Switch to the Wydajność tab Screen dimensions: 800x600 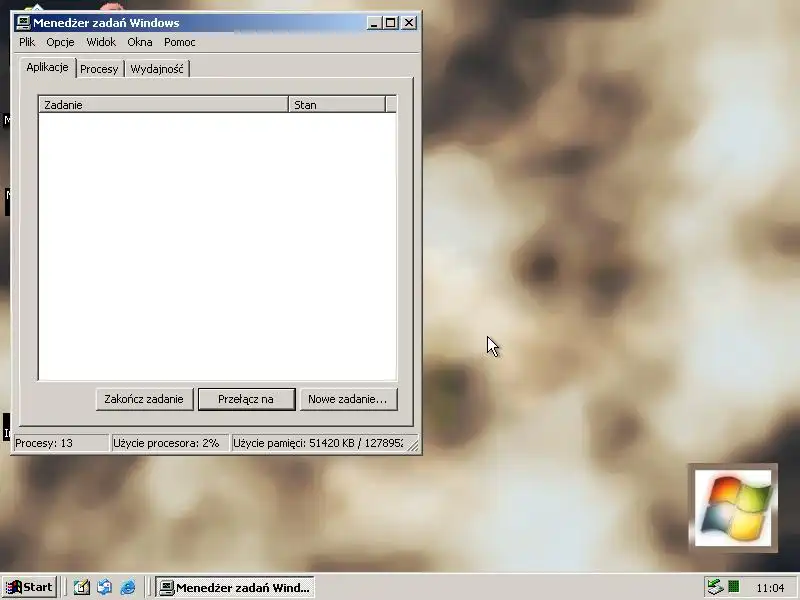(157, 69)
